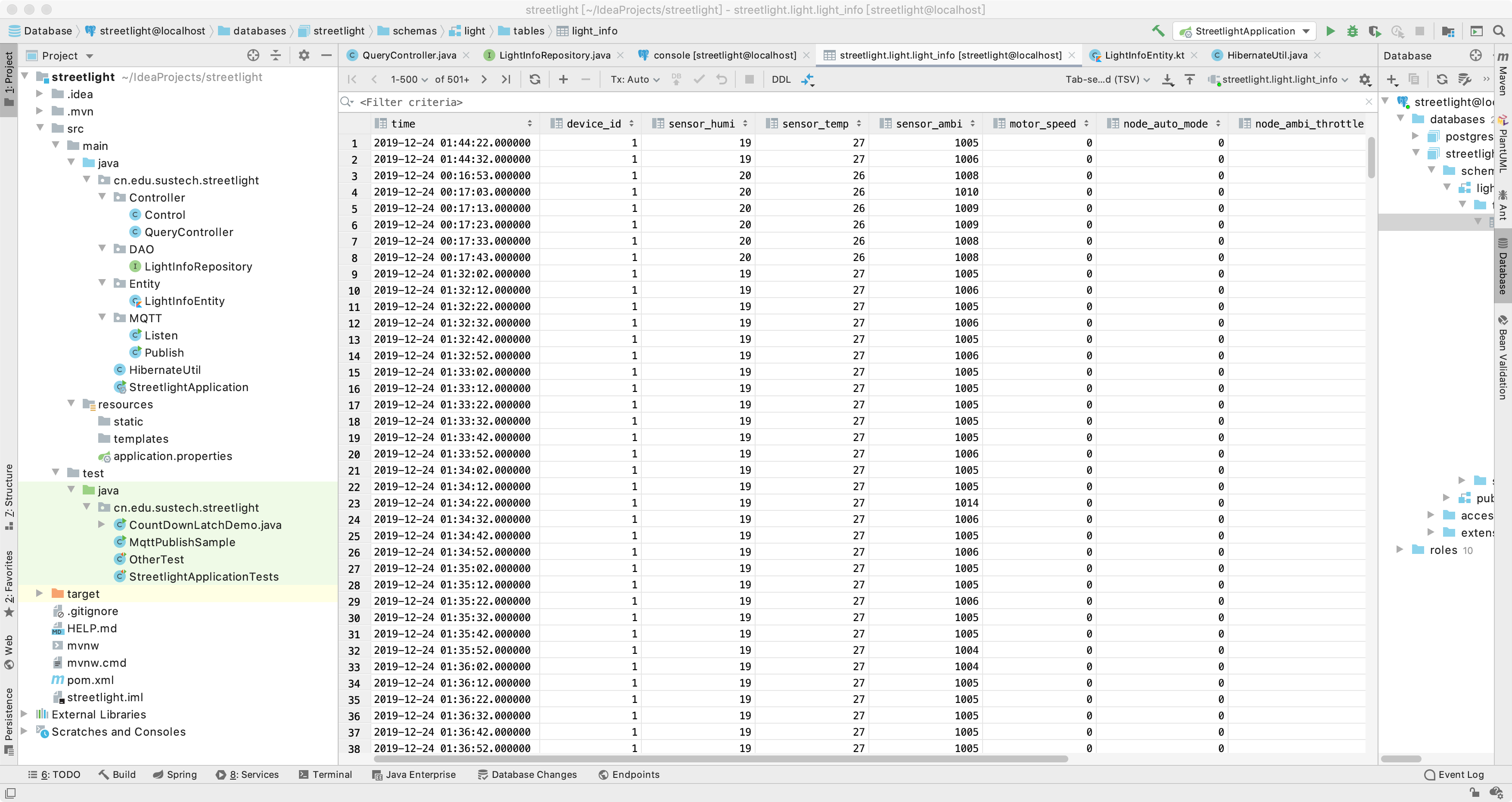
Task: Expand the target folder in Project tree
Action: (x=39, y=594)
